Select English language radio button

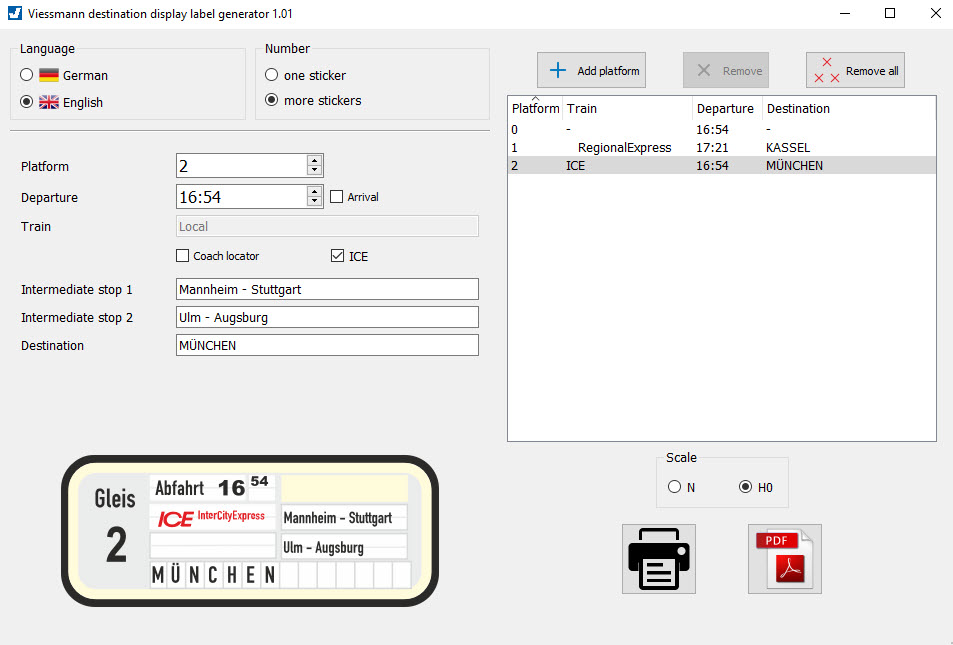coord(26,102)
